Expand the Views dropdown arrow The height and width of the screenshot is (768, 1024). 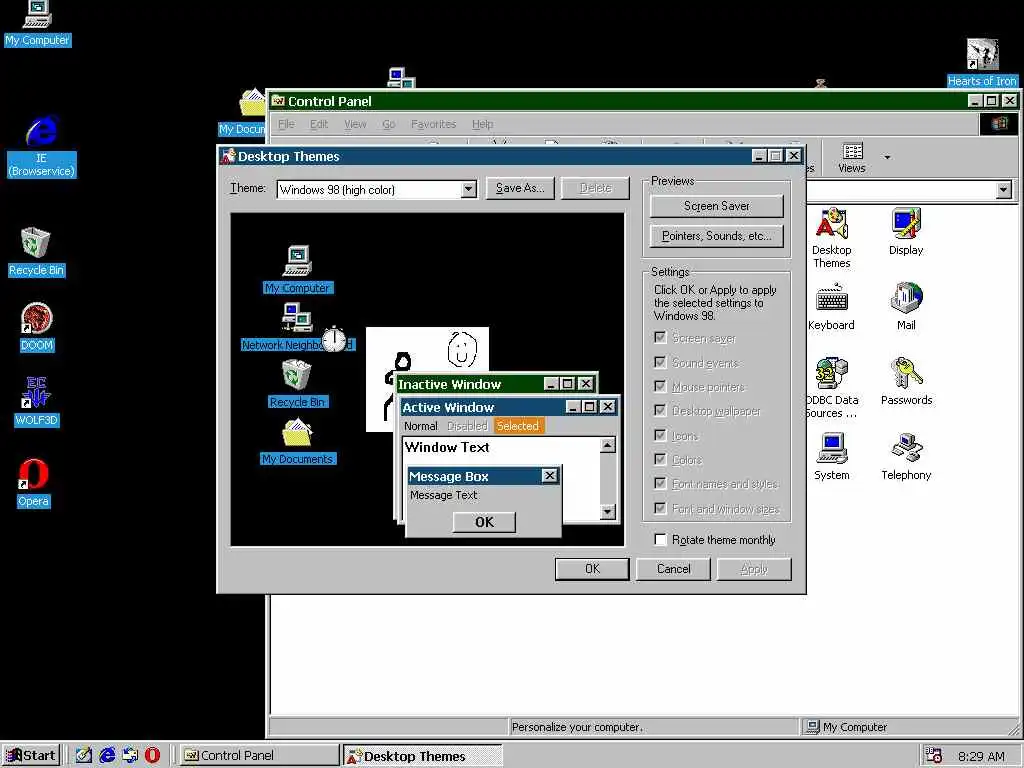(x=887, y=157)
